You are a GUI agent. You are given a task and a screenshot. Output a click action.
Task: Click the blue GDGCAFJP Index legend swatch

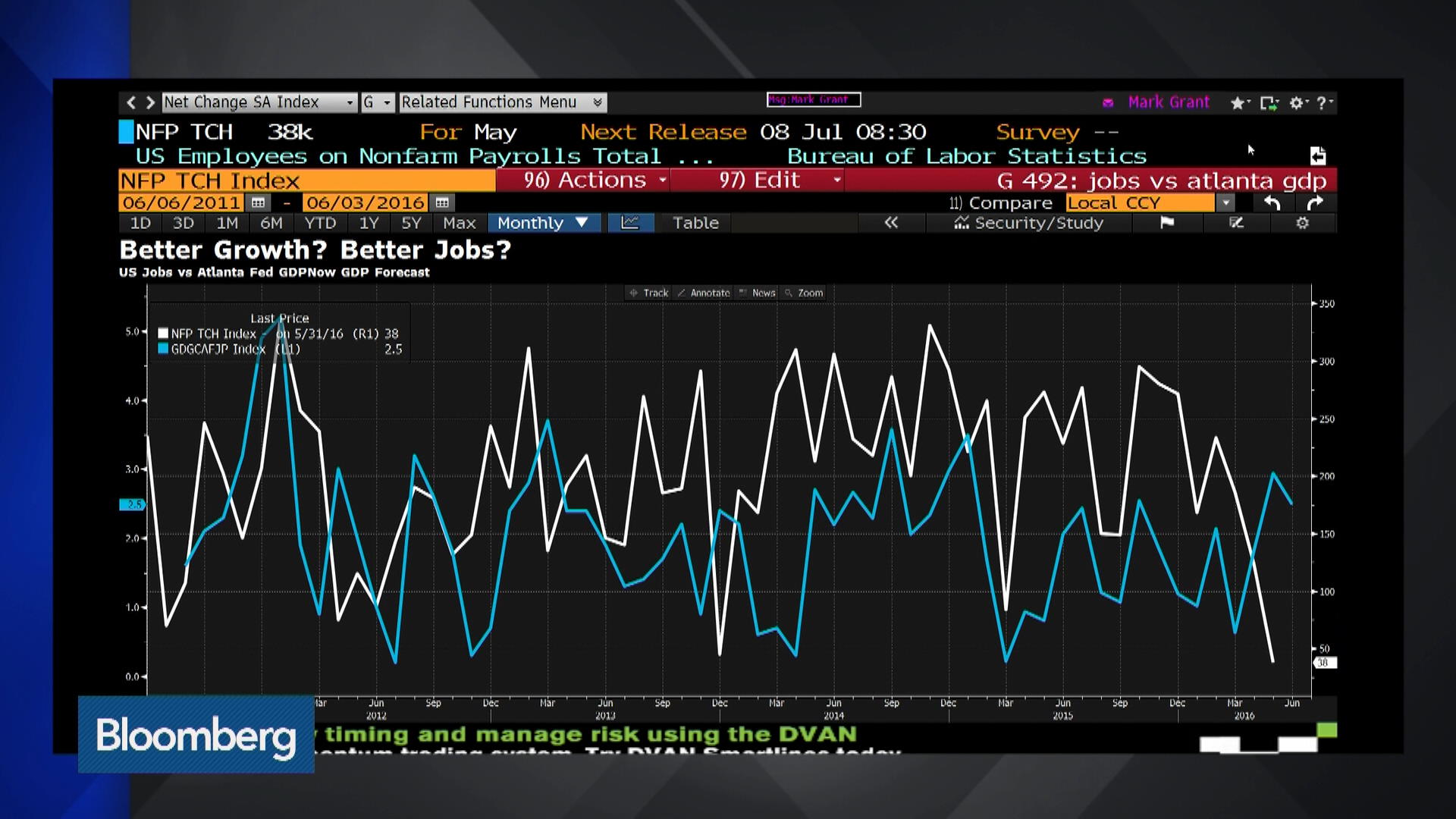(162, 349)
